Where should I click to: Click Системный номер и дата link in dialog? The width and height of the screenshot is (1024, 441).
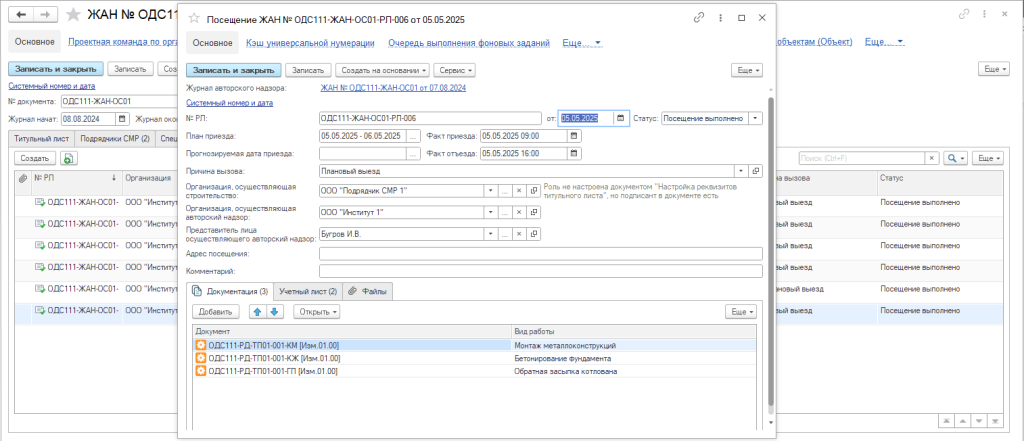(x=229, y=103)
